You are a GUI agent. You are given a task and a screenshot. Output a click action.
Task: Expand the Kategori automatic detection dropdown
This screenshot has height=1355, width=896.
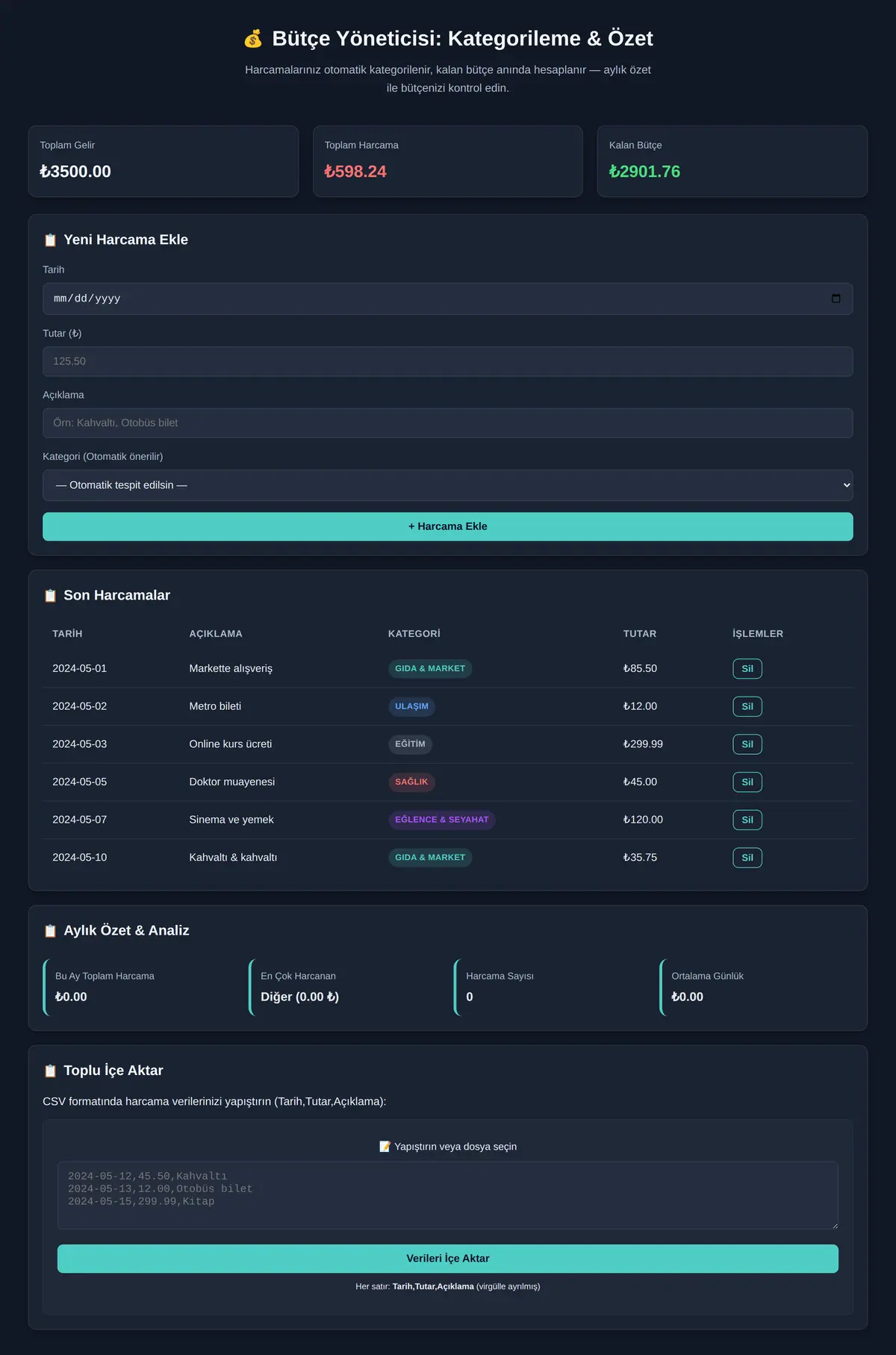tap(448, 485)
